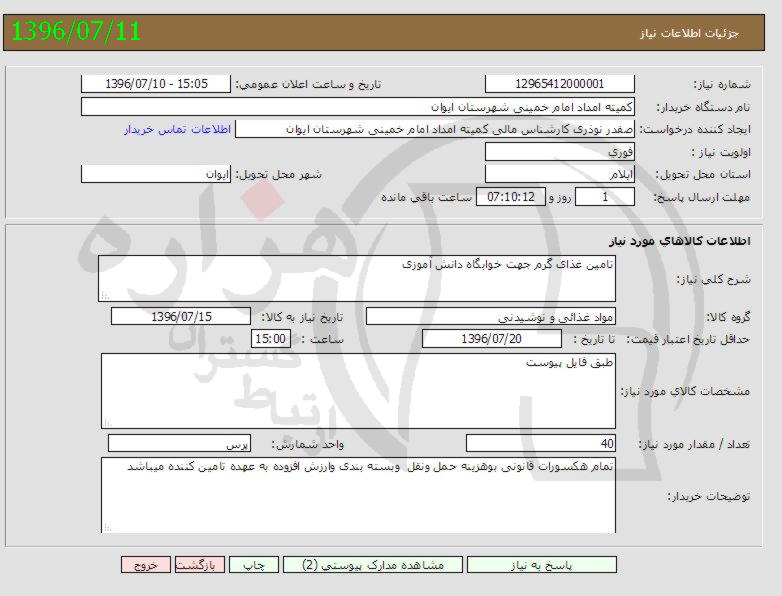Viewport: 782px width, 596px height.
Task: Open اطلاعات تماس خریدار link
Action: click(x=178, y=129)
